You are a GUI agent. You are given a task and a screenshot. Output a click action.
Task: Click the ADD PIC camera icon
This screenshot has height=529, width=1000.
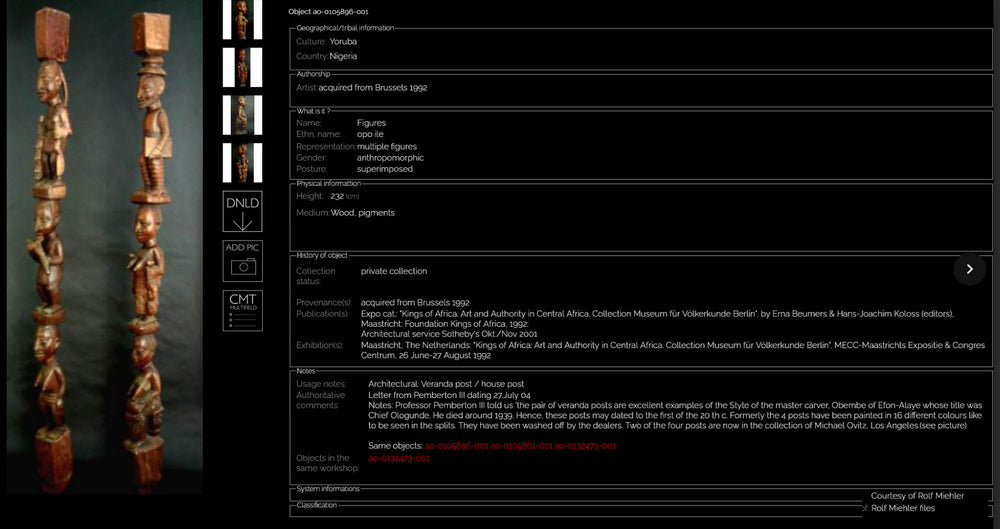click(x=242, y=260)
